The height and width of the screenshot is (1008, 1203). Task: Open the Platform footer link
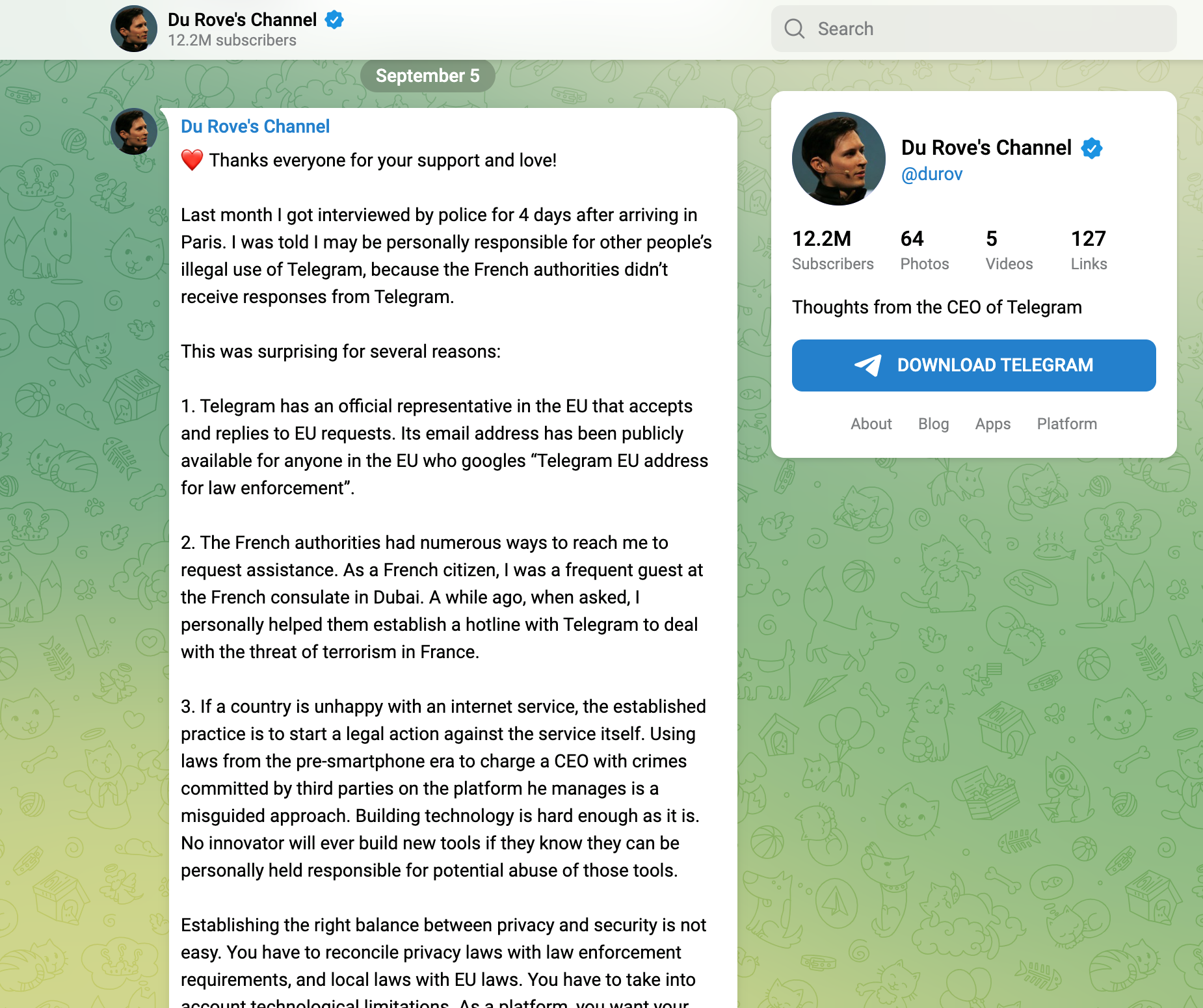click(1066, 424)
